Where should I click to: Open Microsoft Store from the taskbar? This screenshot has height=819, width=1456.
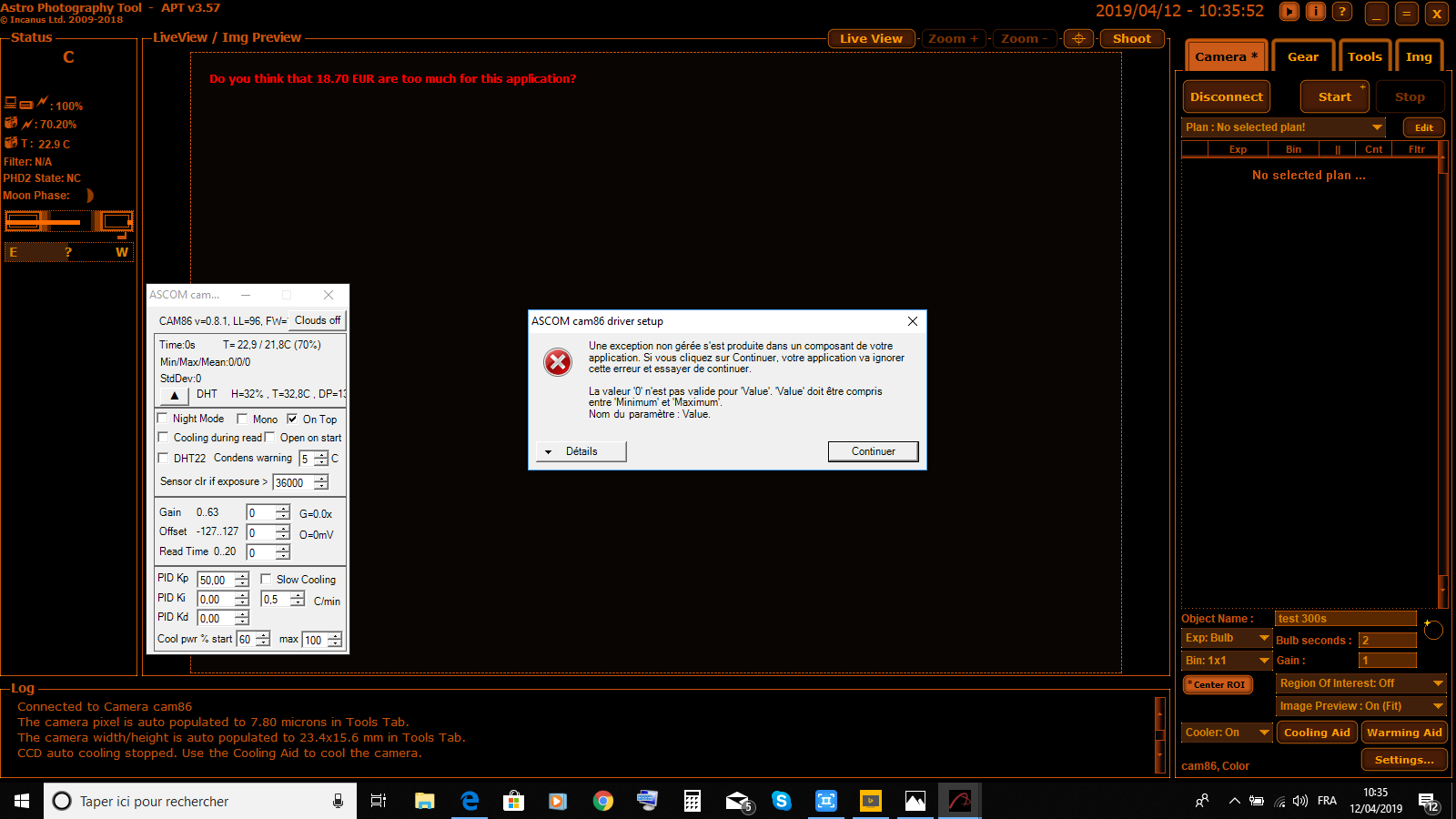tap(514, 801)
